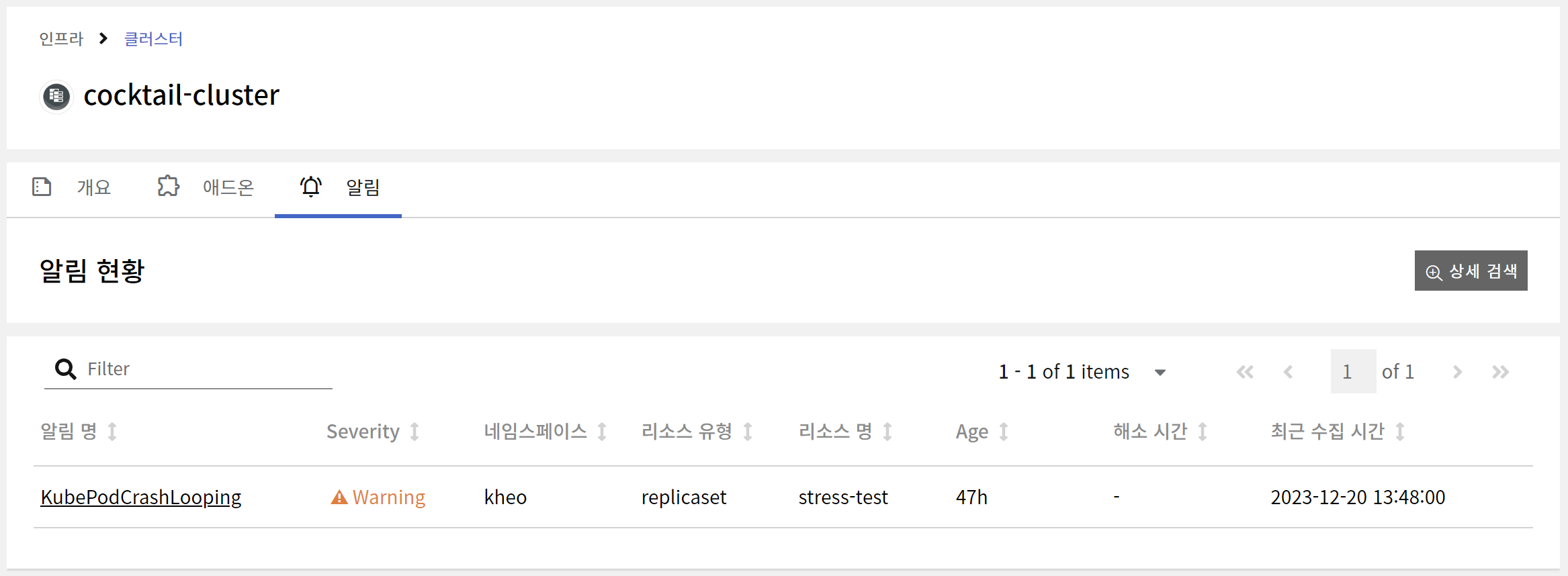Screen dimensions: 1568x576
Task: Open the items-per-page dropdown arrow
Action: (1160, 373)
